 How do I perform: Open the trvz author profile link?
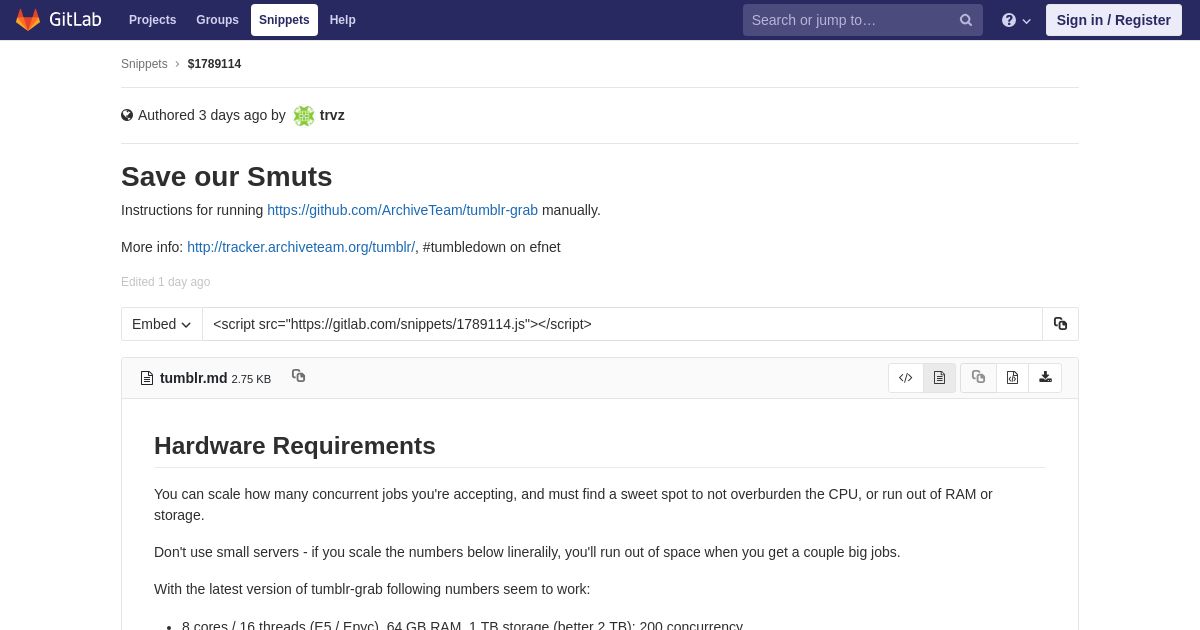[x=332, y=115]
